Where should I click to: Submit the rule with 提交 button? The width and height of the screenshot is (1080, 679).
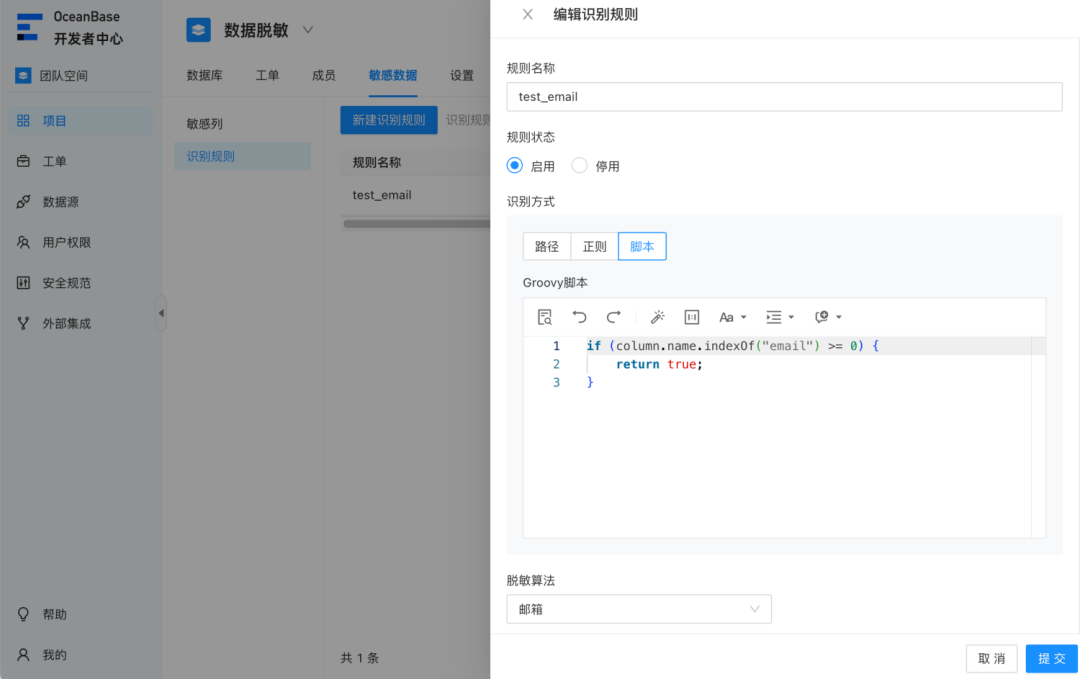pyautogui.click(x=1051, y=658)
